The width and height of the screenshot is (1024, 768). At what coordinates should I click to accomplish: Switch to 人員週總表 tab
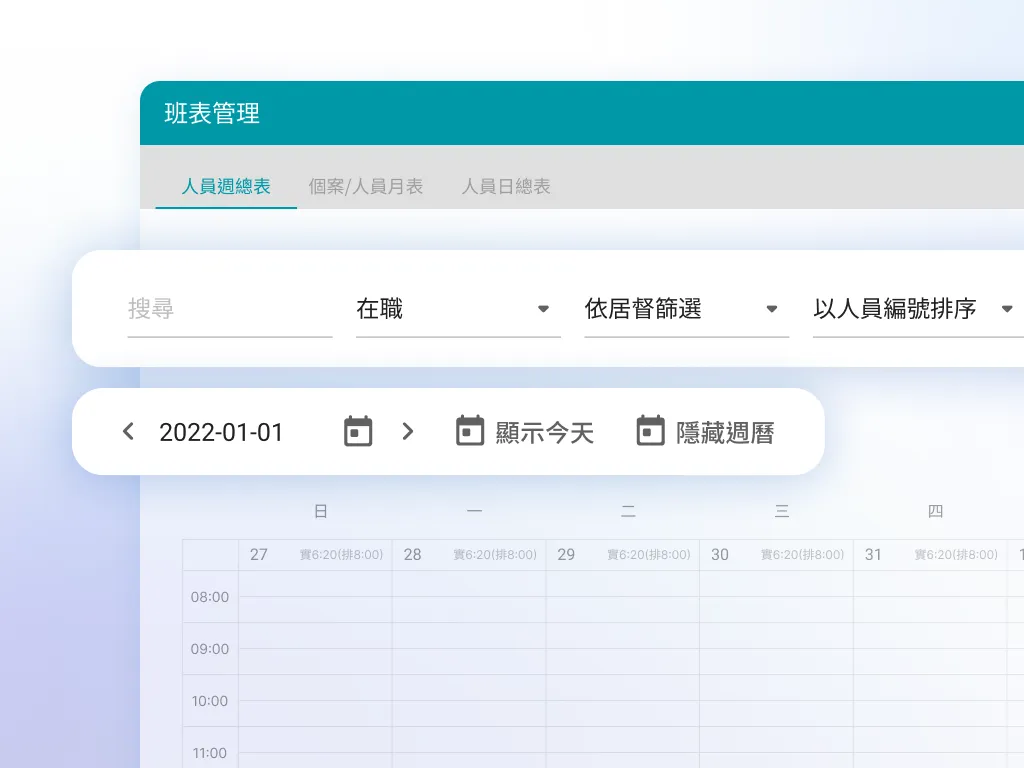[x=226, y=187]
